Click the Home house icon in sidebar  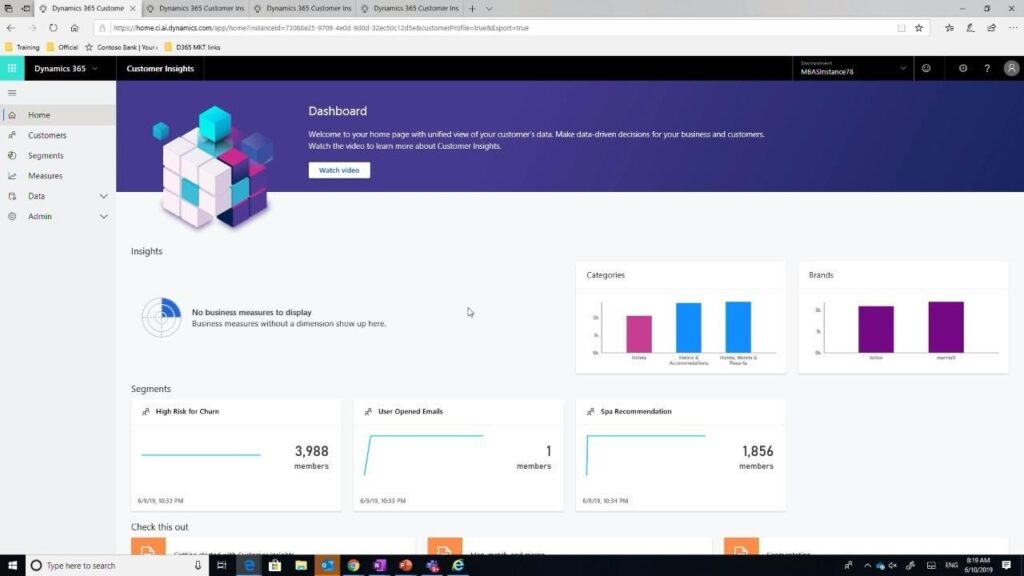(x=12, y=115)
